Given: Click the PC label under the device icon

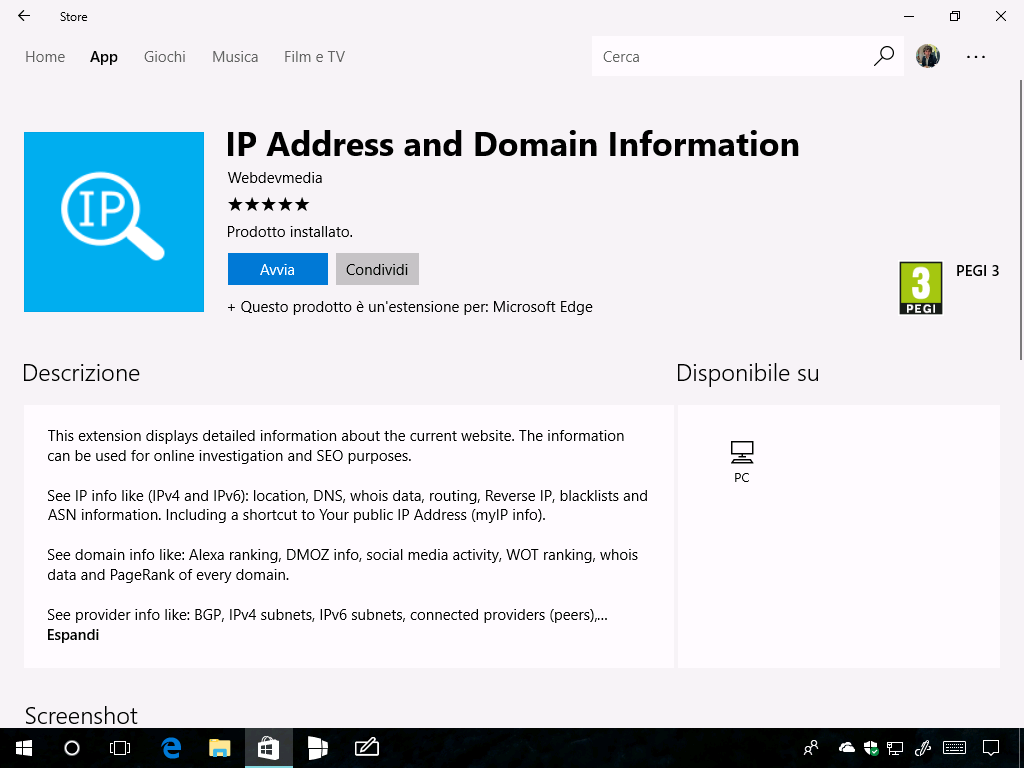Looking at the screenshot, I should 742,477.
